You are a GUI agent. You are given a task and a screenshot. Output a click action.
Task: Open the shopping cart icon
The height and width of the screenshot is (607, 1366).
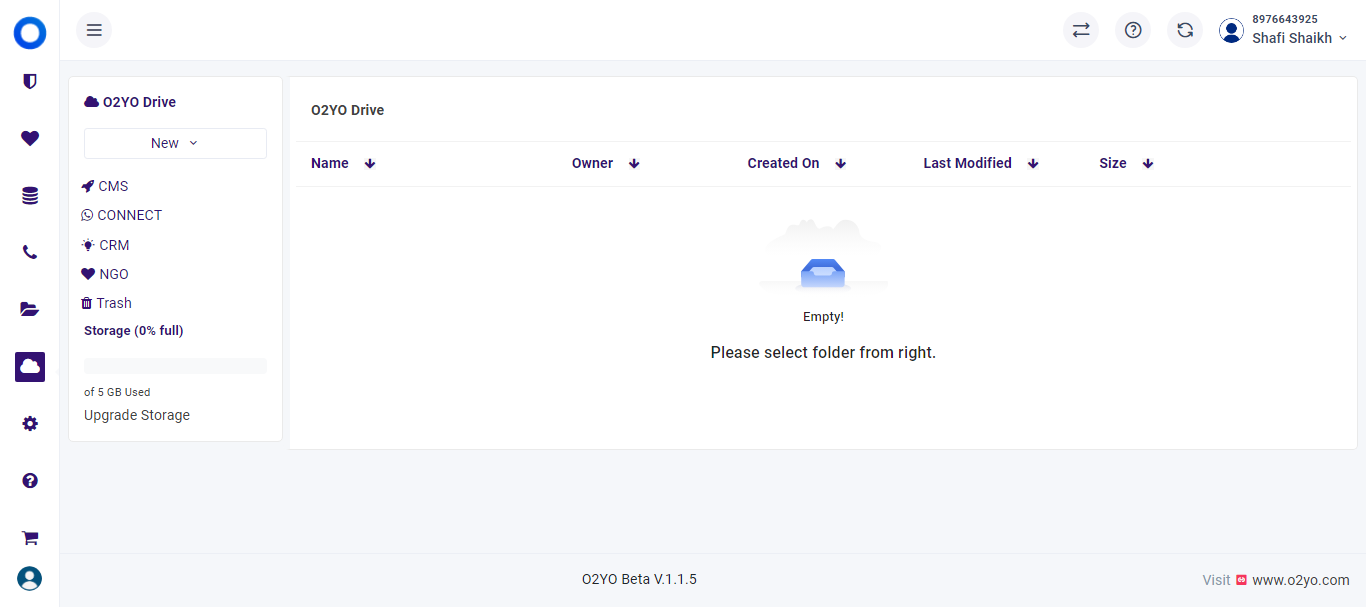pos(30,538)
